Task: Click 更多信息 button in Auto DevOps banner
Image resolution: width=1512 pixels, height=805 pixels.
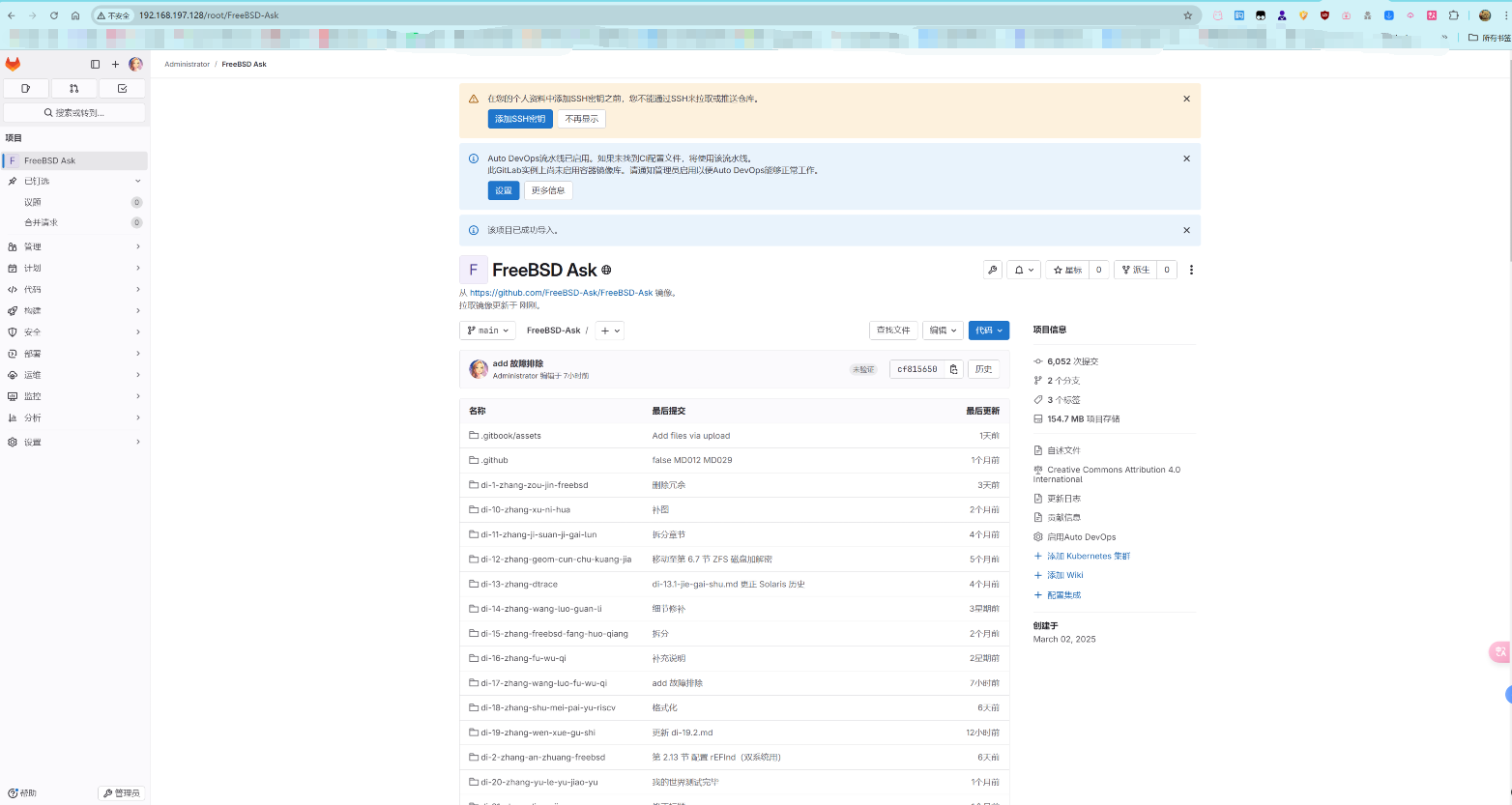Action: (548, 190)
